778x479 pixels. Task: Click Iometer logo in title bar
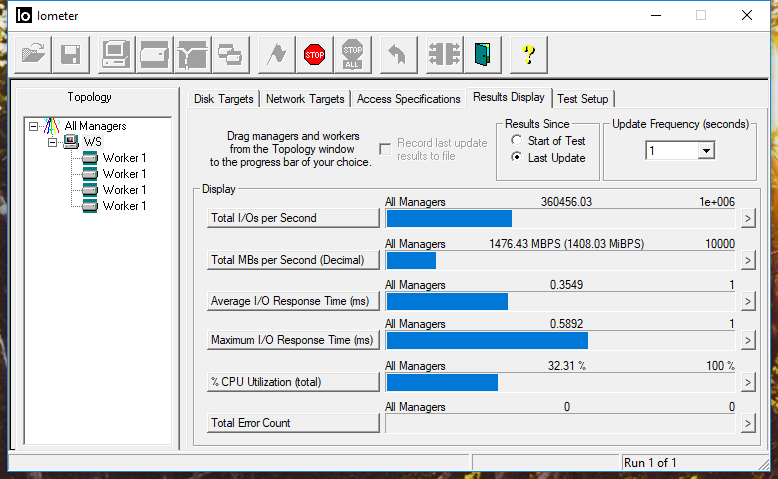23,15
